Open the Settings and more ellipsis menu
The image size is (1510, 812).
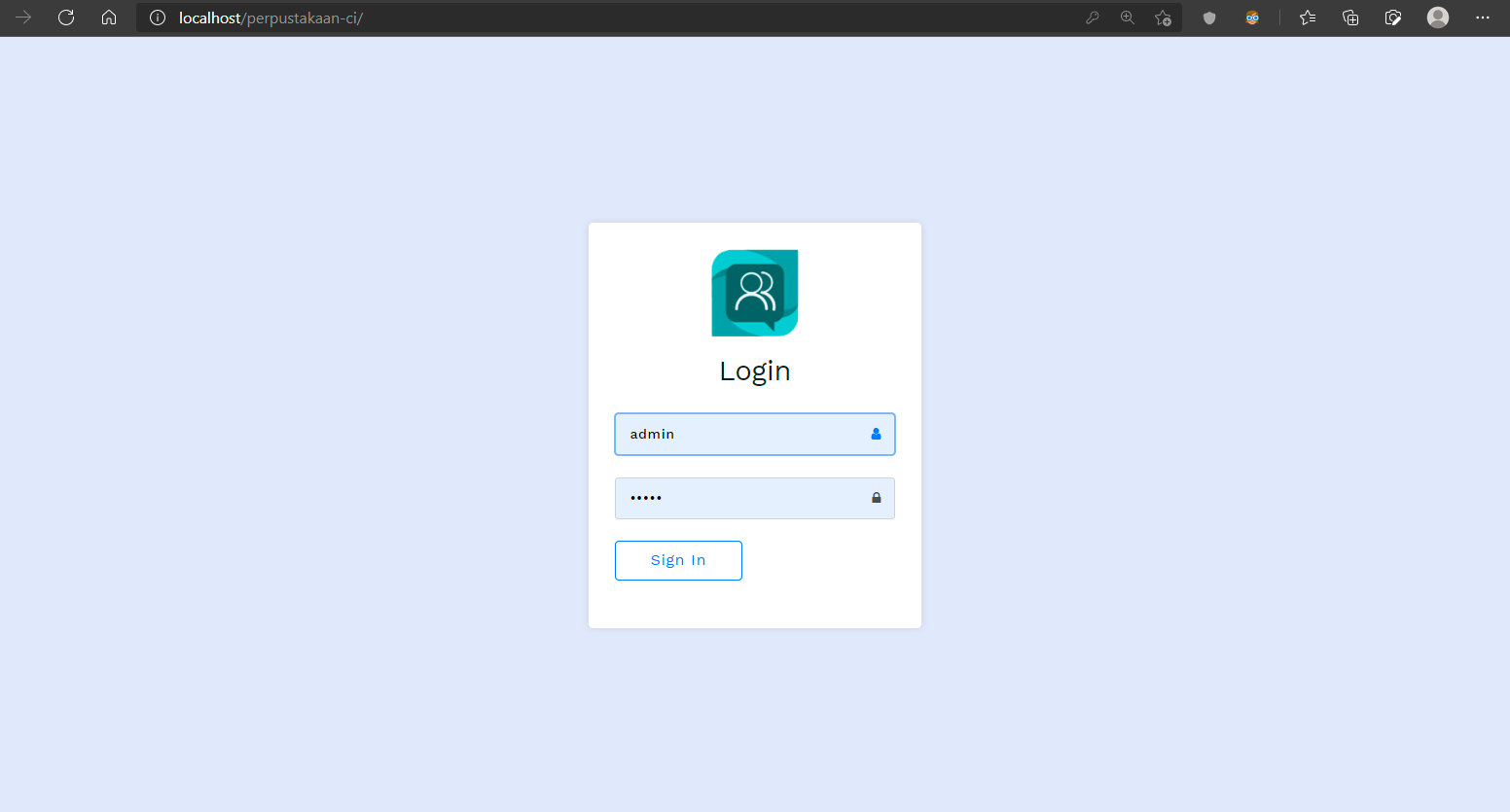1482,18
